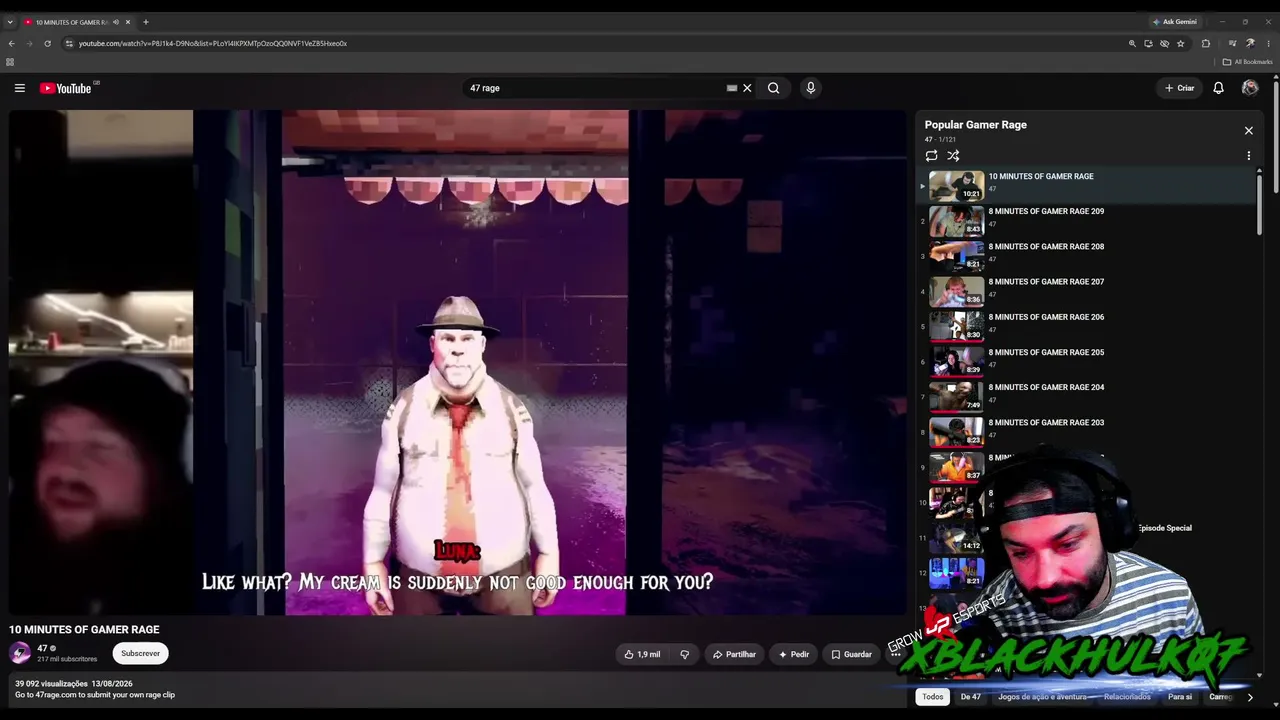Click the address bar URL
Viewport: 1280px width, 720px height.
(213, 44)
